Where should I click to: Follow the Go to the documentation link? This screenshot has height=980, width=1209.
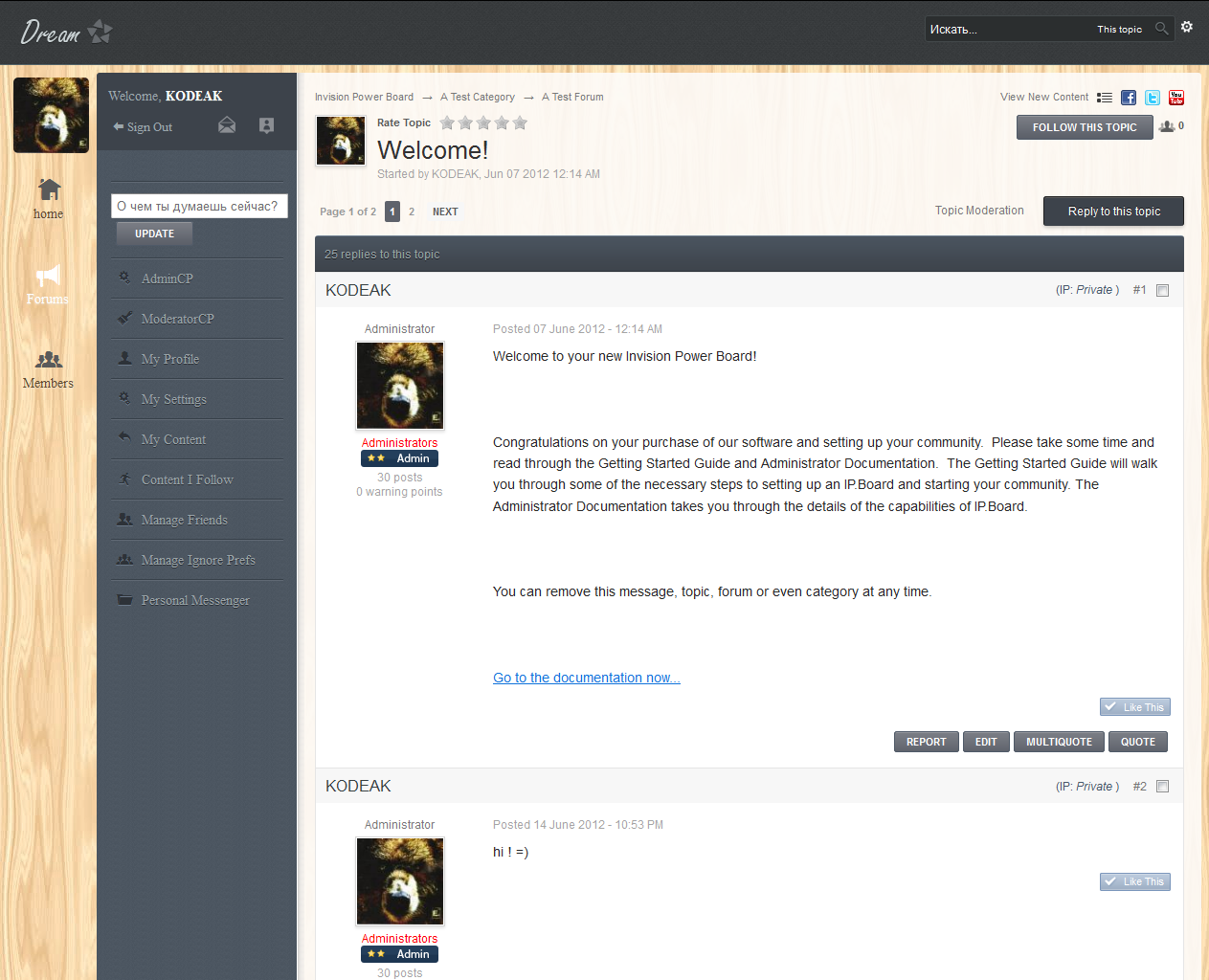point(587,678)
